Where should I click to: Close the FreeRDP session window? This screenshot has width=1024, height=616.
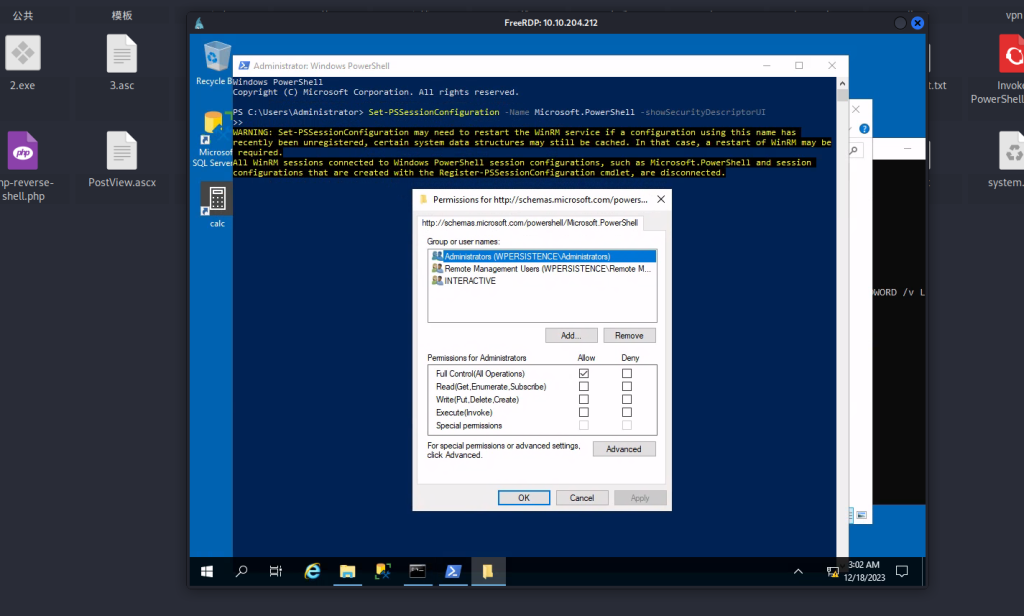[x=918, y=23]
